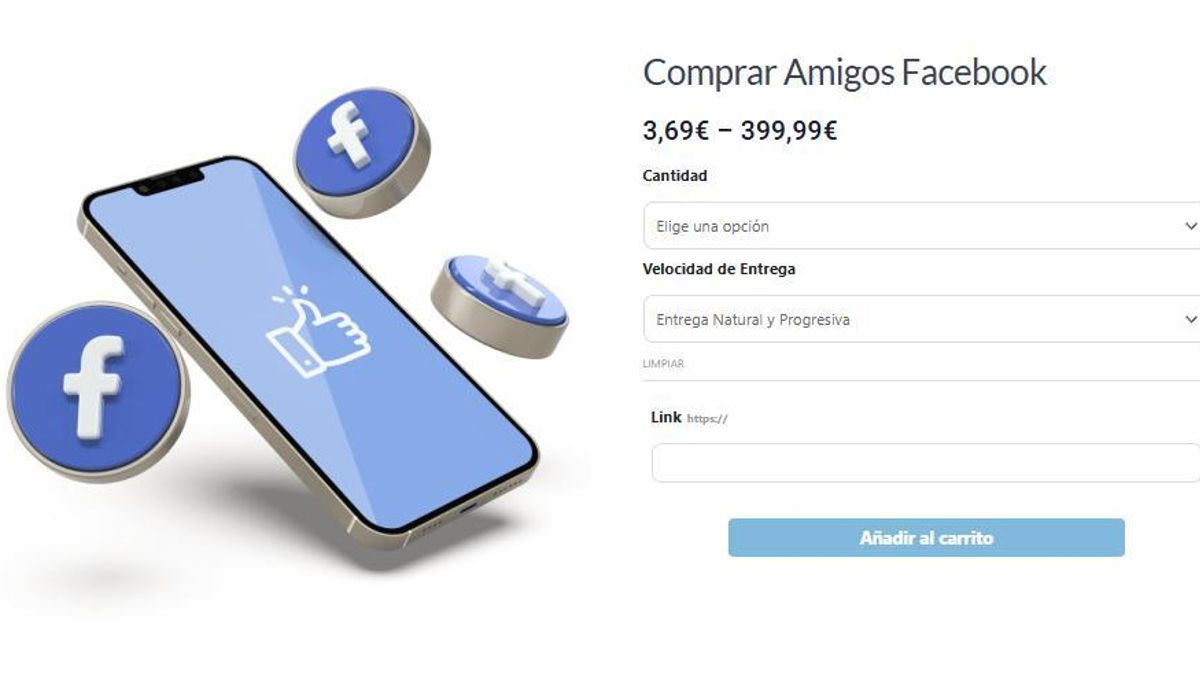Click the tilted Facebook coin beside the phone
This screenshot has width=1200, height=675.
click(x=499, y=304)
